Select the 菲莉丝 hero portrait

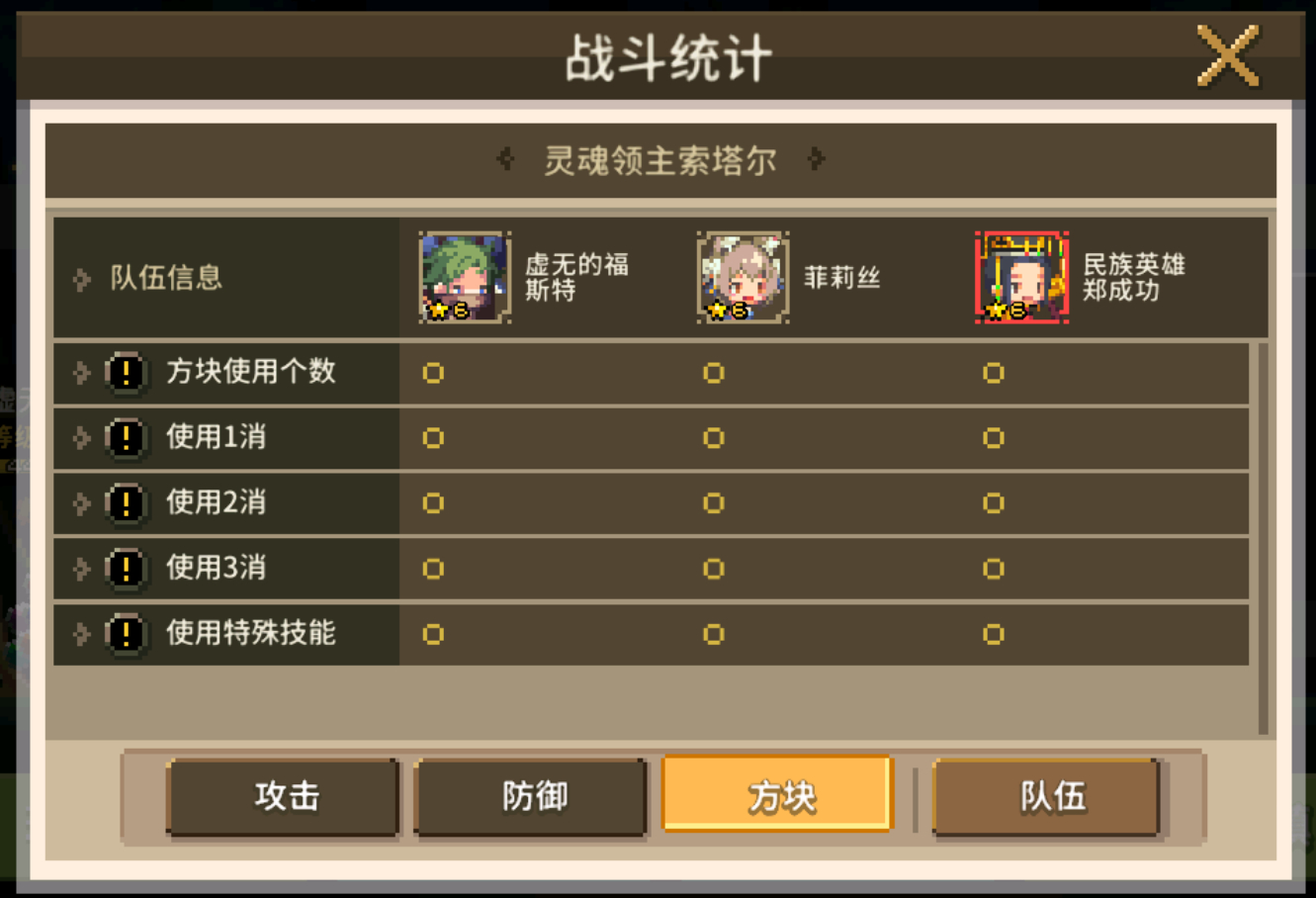point(744,278)
